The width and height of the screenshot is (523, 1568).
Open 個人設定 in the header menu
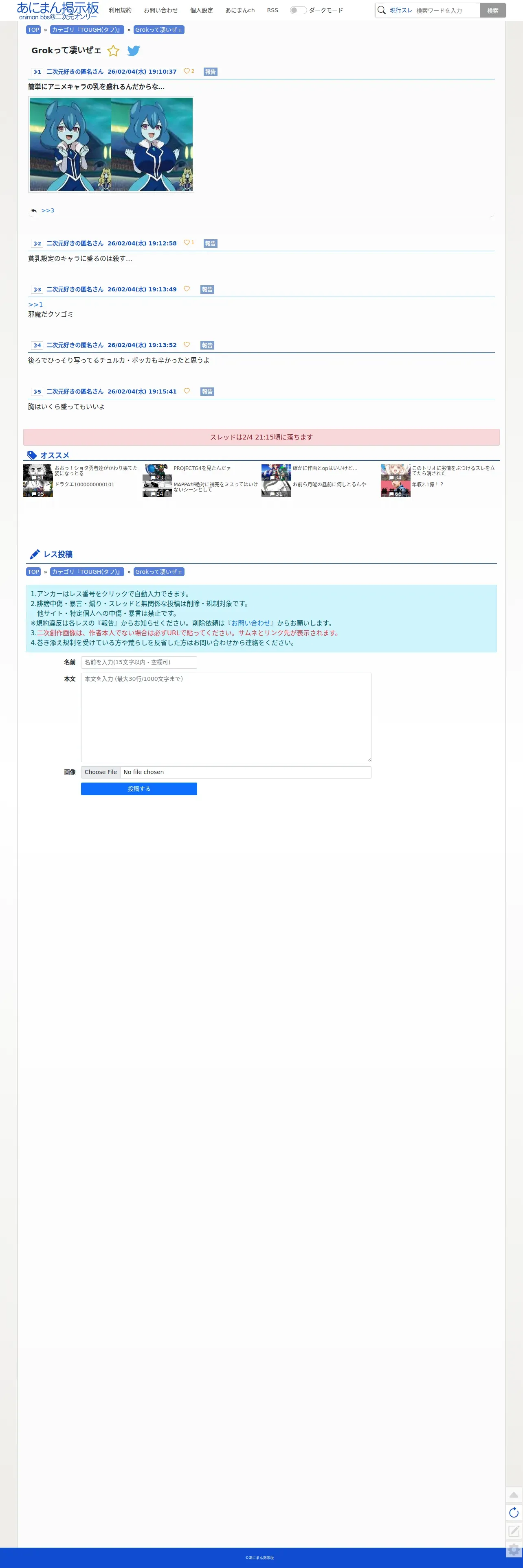click(x=202, y=10)
